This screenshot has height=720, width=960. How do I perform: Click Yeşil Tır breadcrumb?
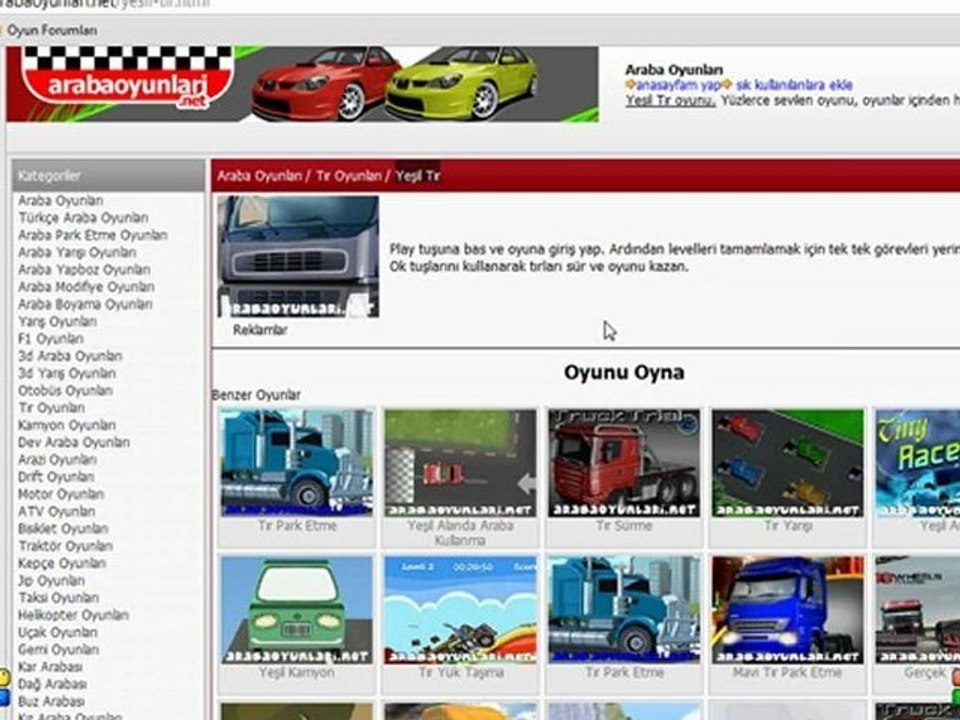pyautogui.click(x=418, y=176)
